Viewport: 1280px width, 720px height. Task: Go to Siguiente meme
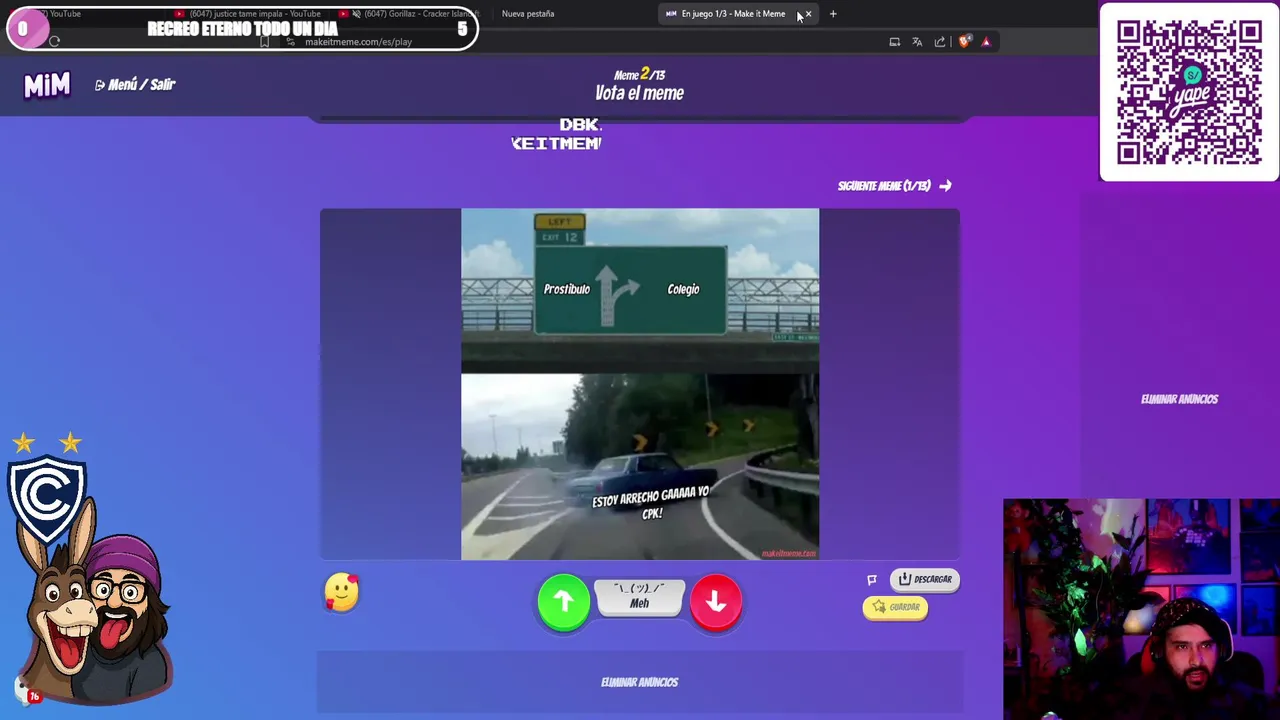coord(894,186)
